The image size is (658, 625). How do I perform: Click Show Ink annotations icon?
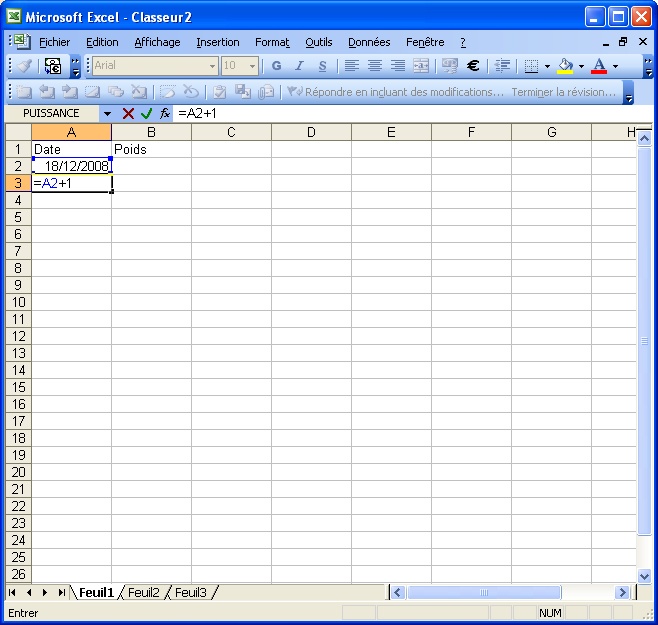168,92
